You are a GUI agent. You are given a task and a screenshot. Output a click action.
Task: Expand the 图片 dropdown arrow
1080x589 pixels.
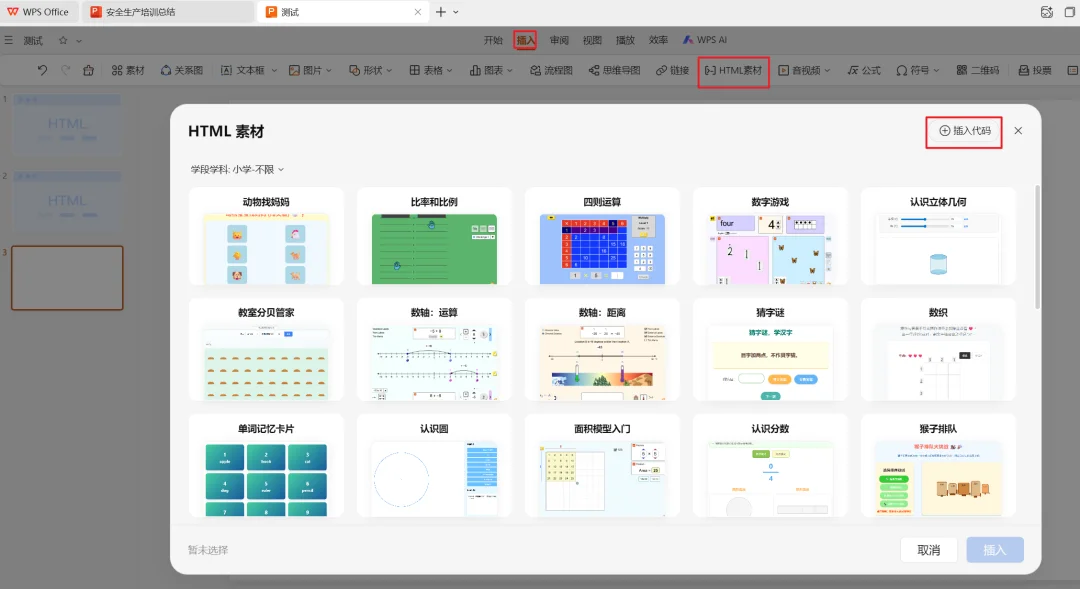(x=329, y=71)
